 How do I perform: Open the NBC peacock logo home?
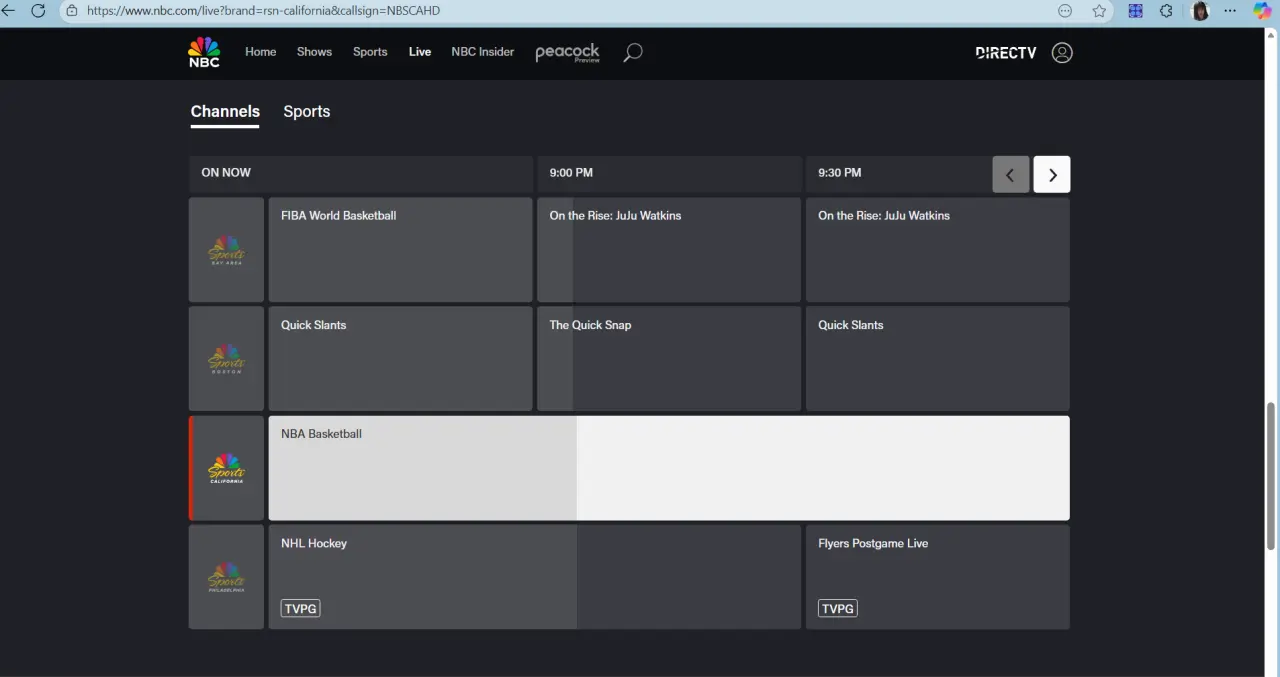coord(204,52)
